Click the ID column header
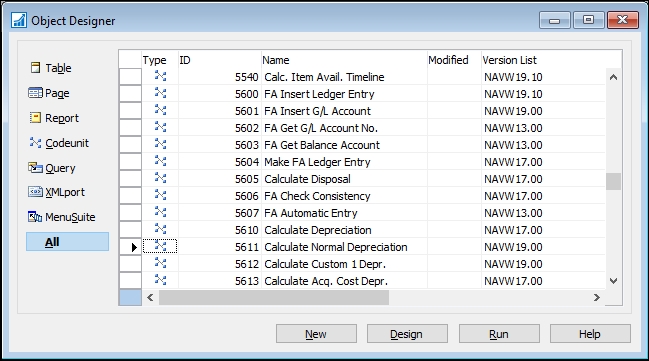Viewport: 649px width, 361px height. coord(220,60)
